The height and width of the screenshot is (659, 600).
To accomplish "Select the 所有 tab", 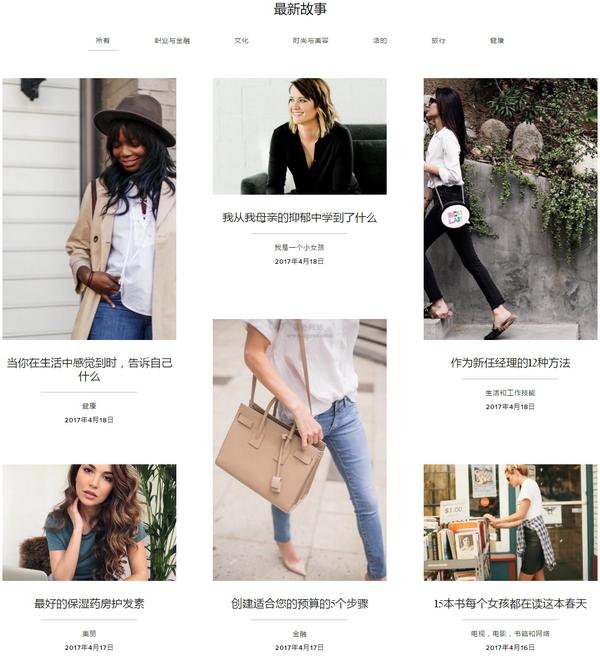I will 103,41.
